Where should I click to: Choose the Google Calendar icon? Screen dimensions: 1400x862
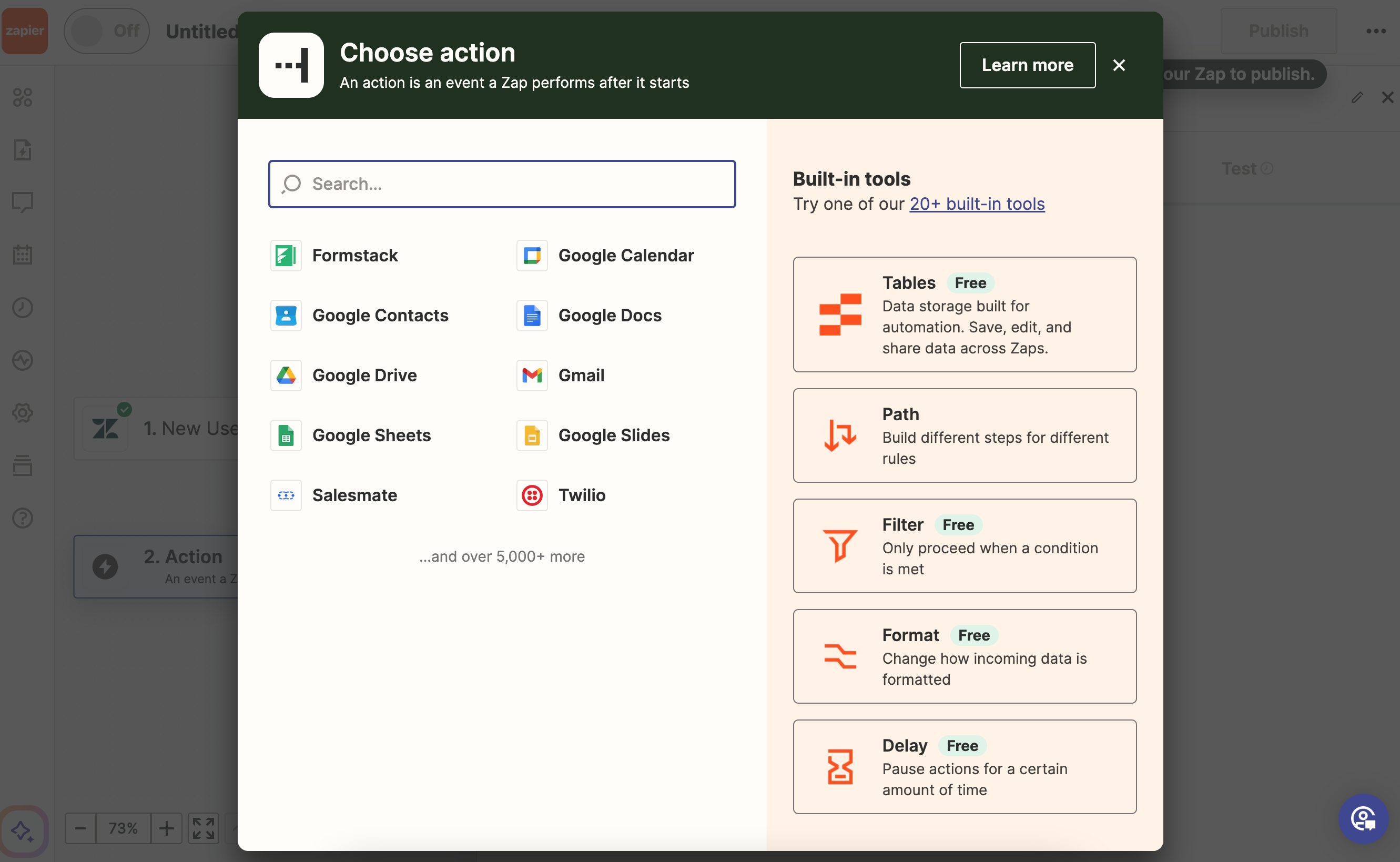pyautogui.click(x=532, y=256)
